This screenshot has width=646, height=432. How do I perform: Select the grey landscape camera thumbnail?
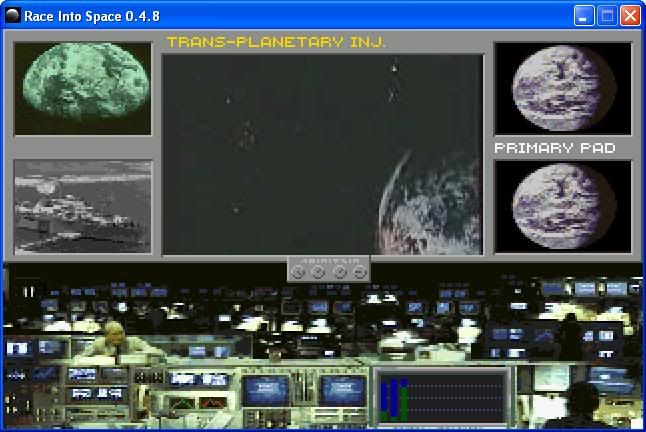(x=83, y=207)
